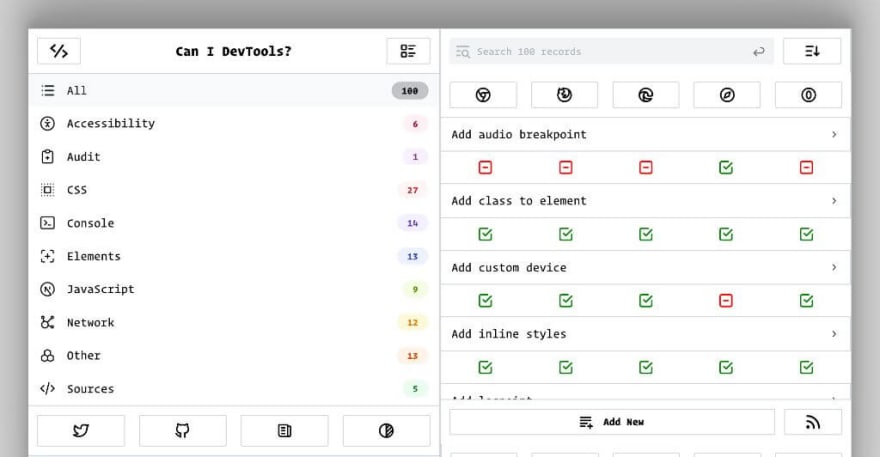The image size is (880, 457).
Task: Click the code slash logo button
Action: (59, 51)
